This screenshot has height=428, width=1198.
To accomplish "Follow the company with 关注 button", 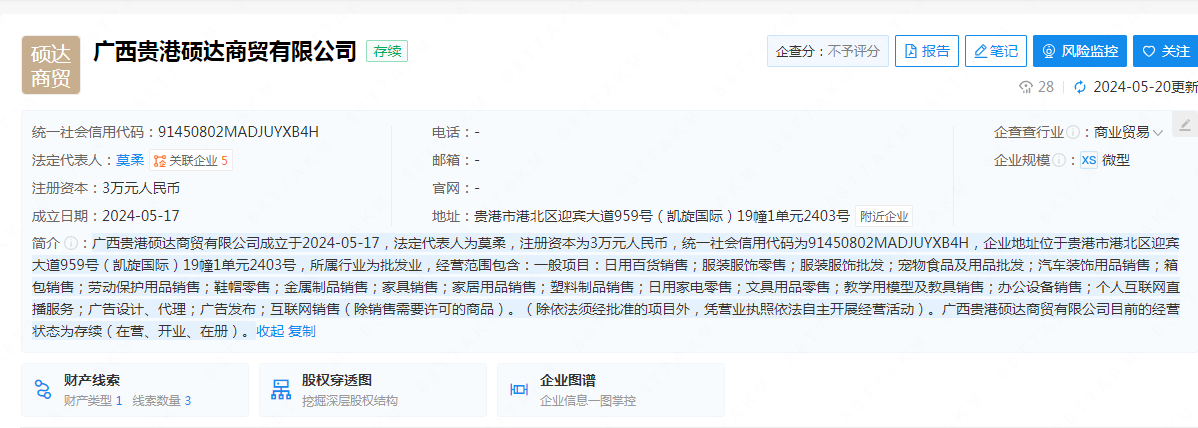I will point(1166,51).
